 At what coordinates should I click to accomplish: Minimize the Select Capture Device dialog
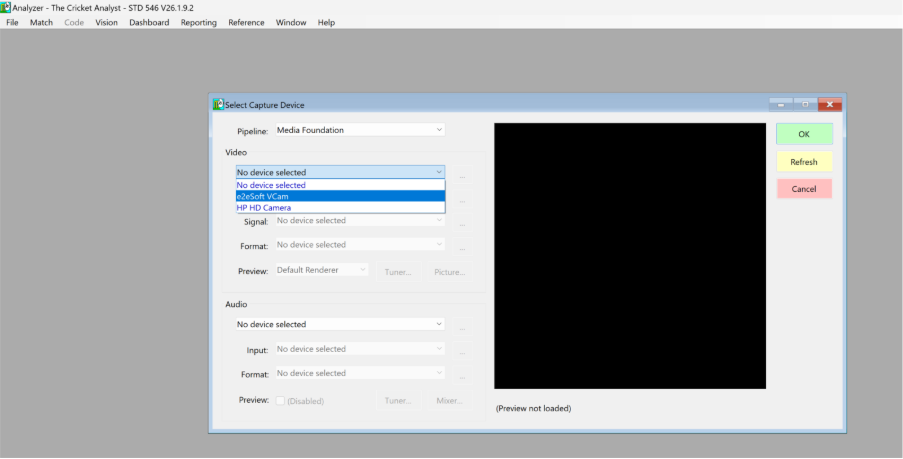point(781,105)
